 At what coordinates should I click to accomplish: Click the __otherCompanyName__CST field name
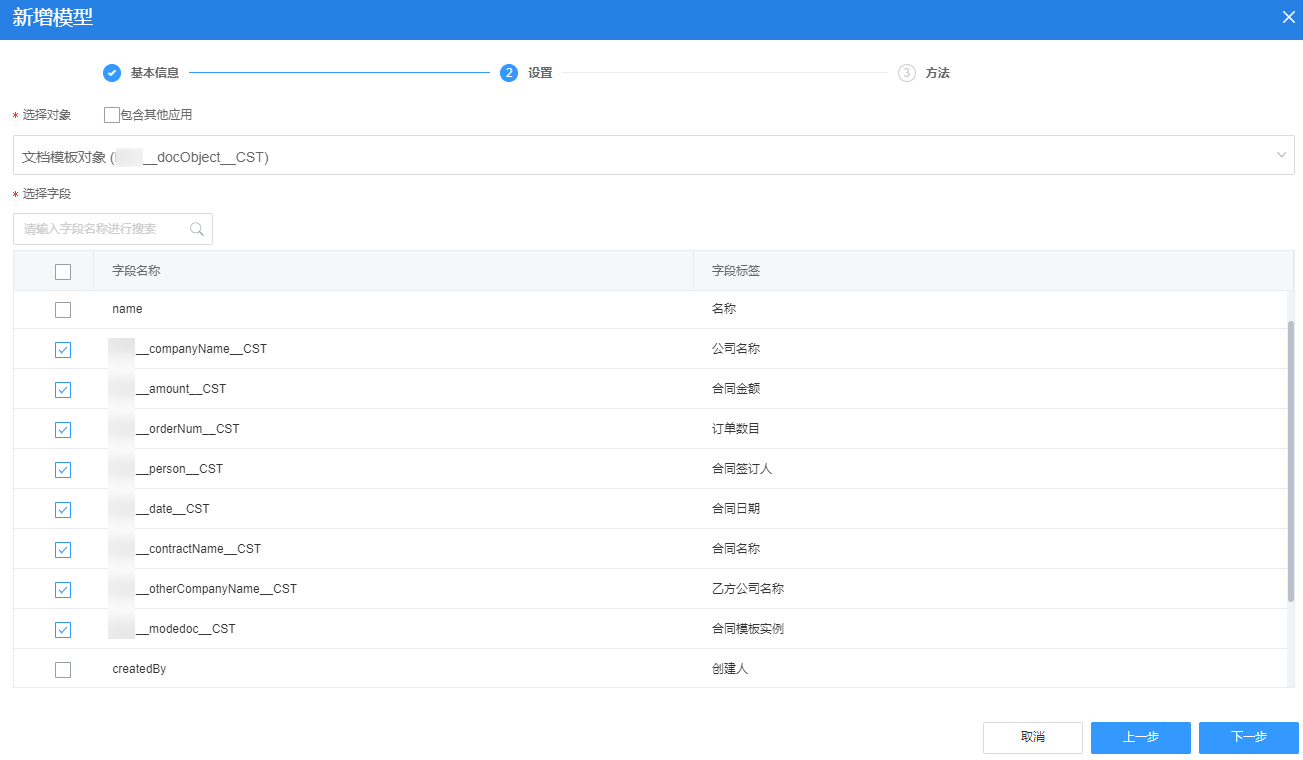click(x=202, y=589)
